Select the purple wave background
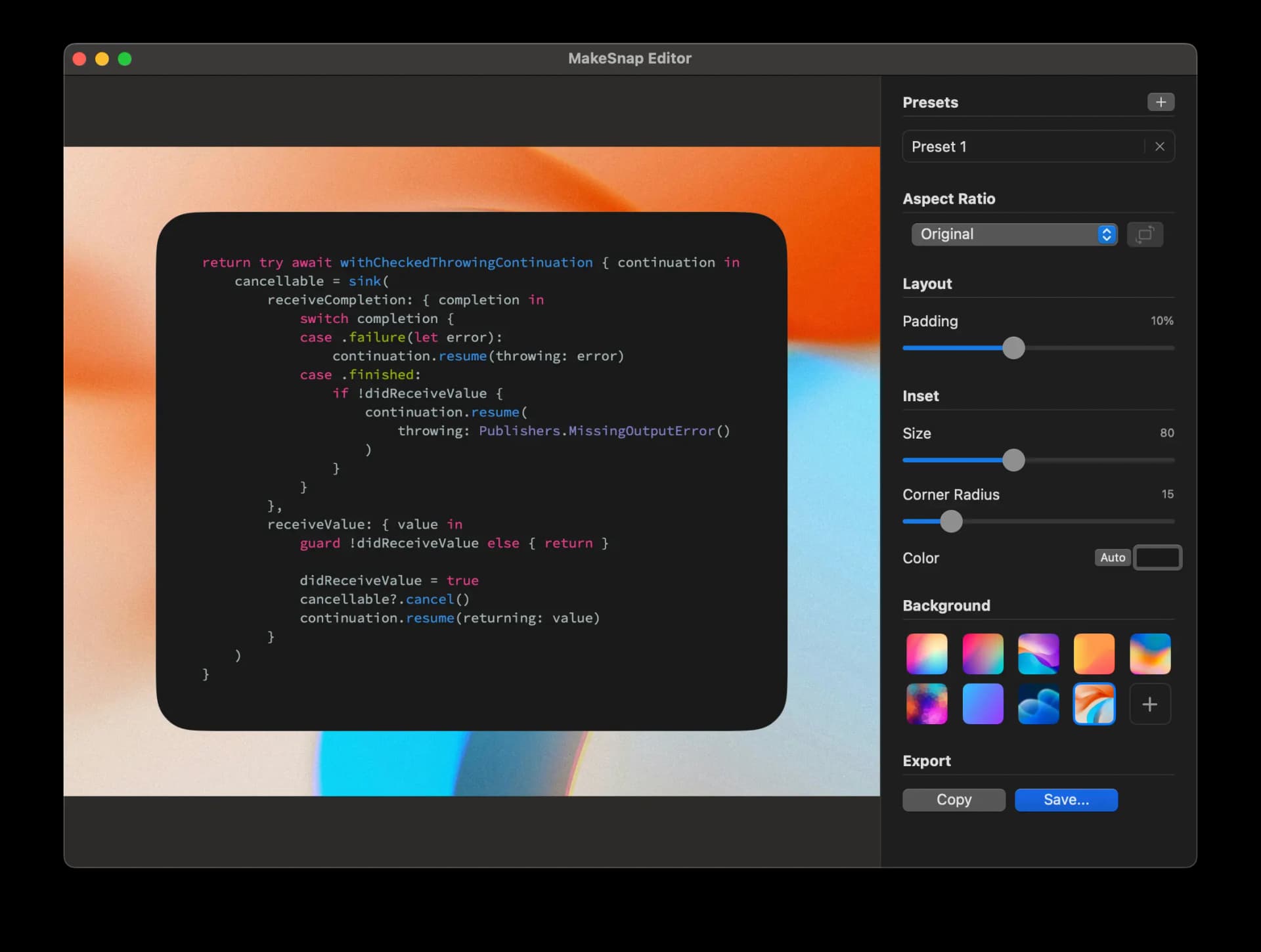The width and height of the screenshot is (1261, 952). pos(1038,654)
